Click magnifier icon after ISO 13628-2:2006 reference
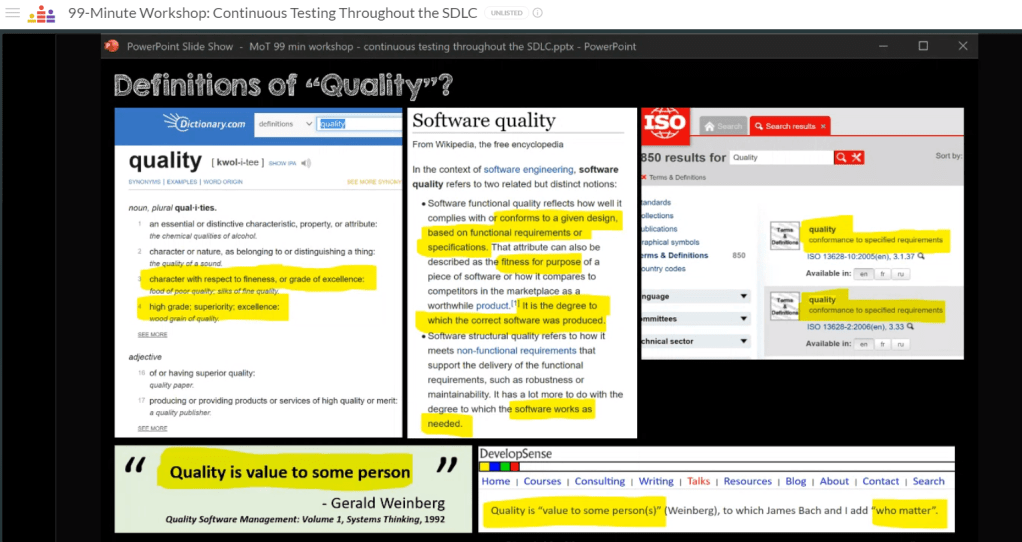This screenshot has height=542, width=1022. (x=911, y=327)
